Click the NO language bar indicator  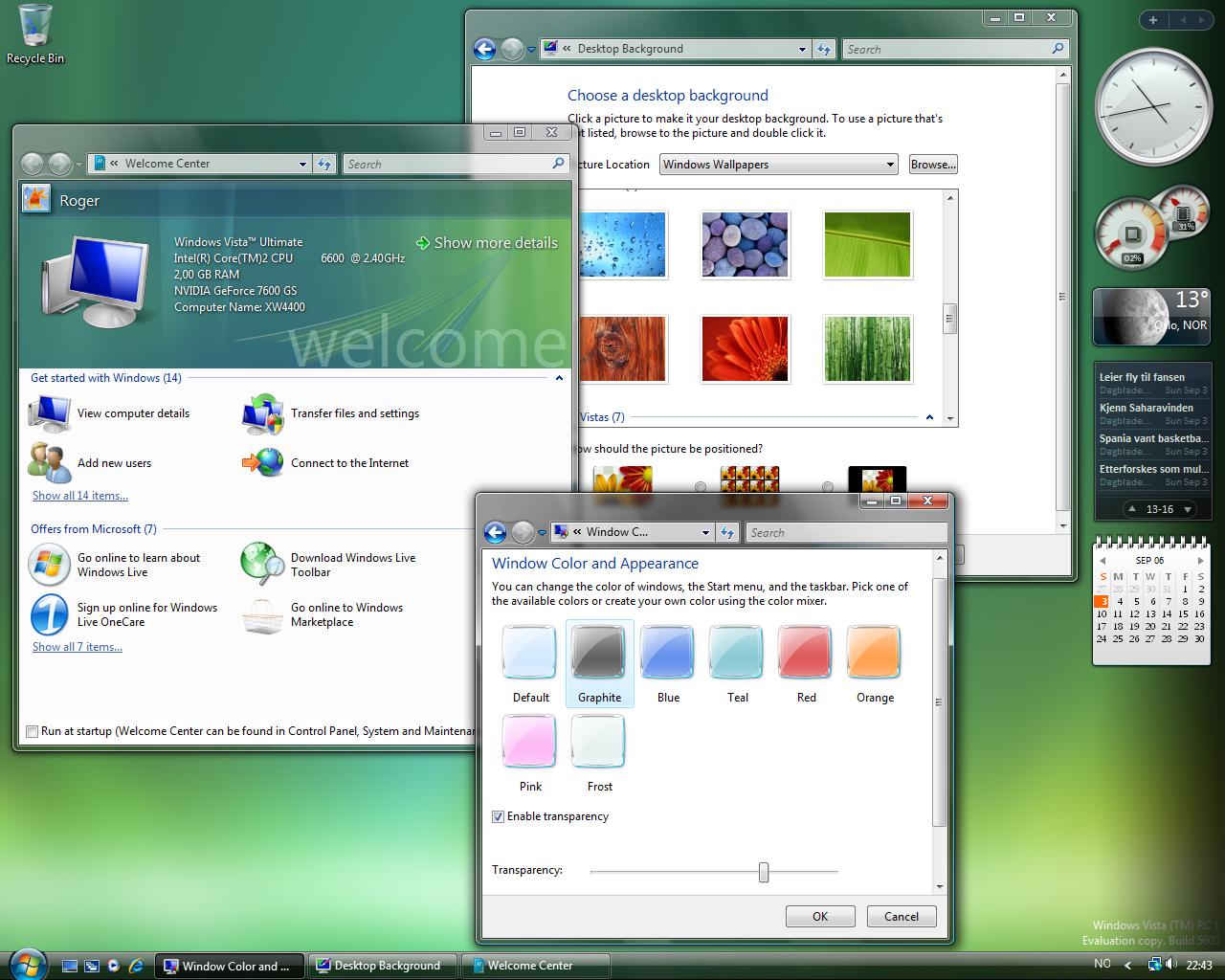(1102, 964)
